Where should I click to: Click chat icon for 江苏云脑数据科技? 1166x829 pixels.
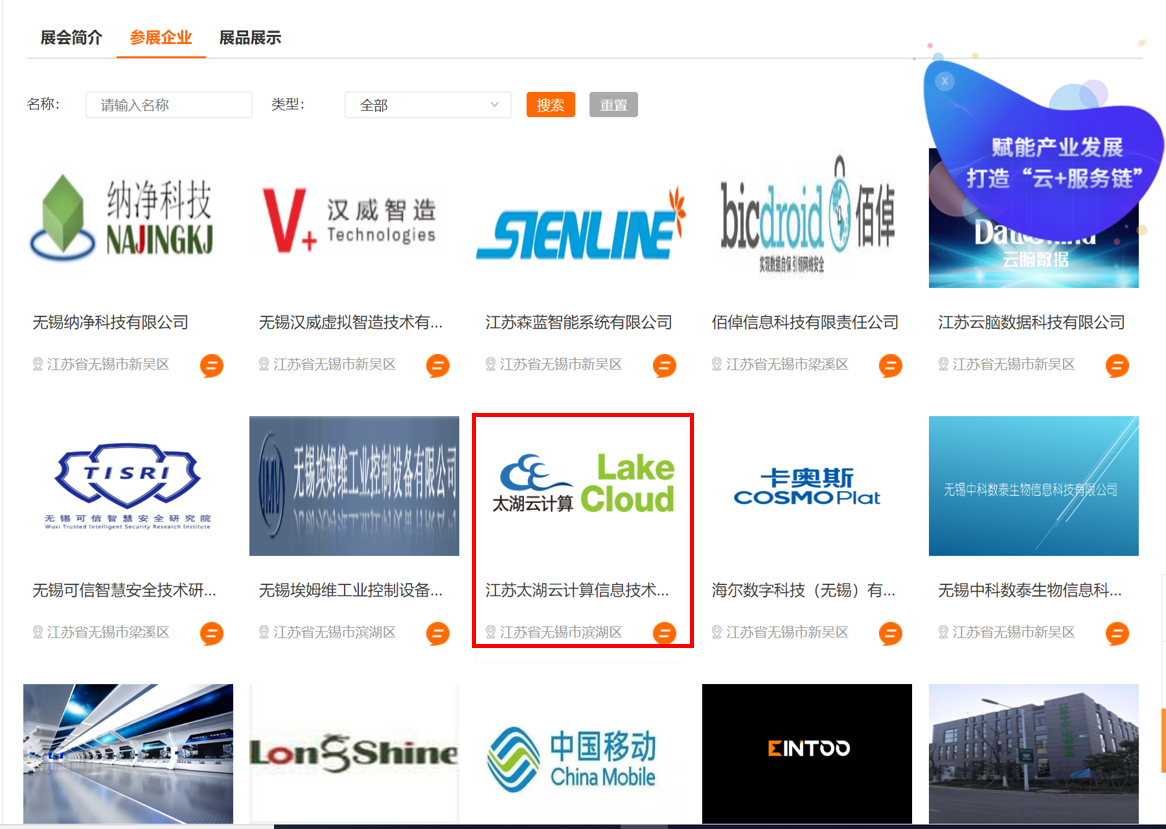pyautogui.click(x=1117, y=365)
